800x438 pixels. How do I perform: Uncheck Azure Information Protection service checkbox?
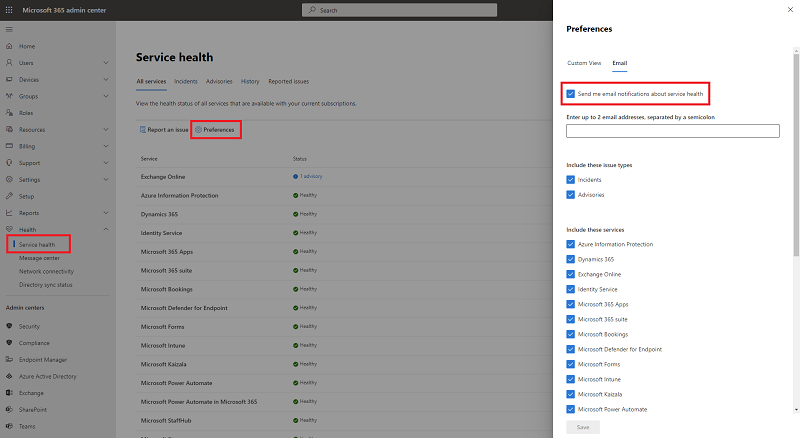570,244
